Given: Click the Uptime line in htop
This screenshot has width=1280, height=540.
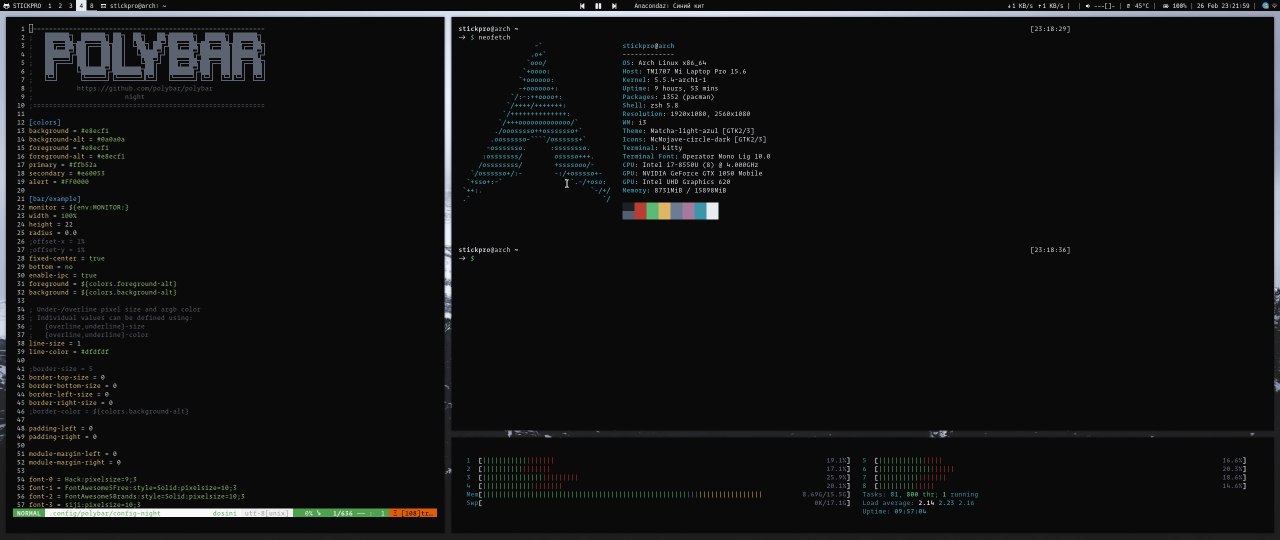Looking at the screenshot, I should (x=894, y=511).
